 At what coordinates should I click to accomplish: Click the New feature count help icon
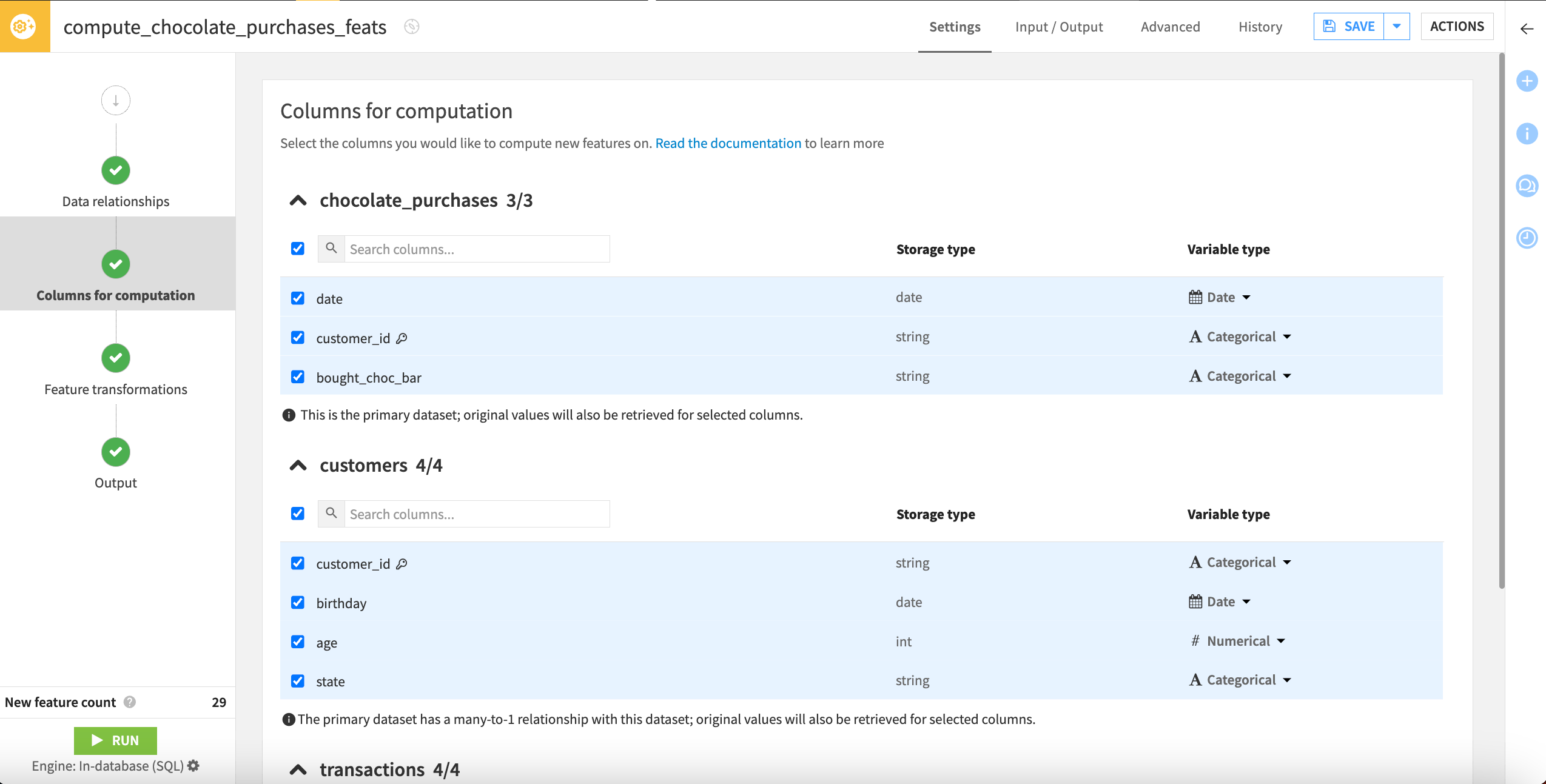130,702
